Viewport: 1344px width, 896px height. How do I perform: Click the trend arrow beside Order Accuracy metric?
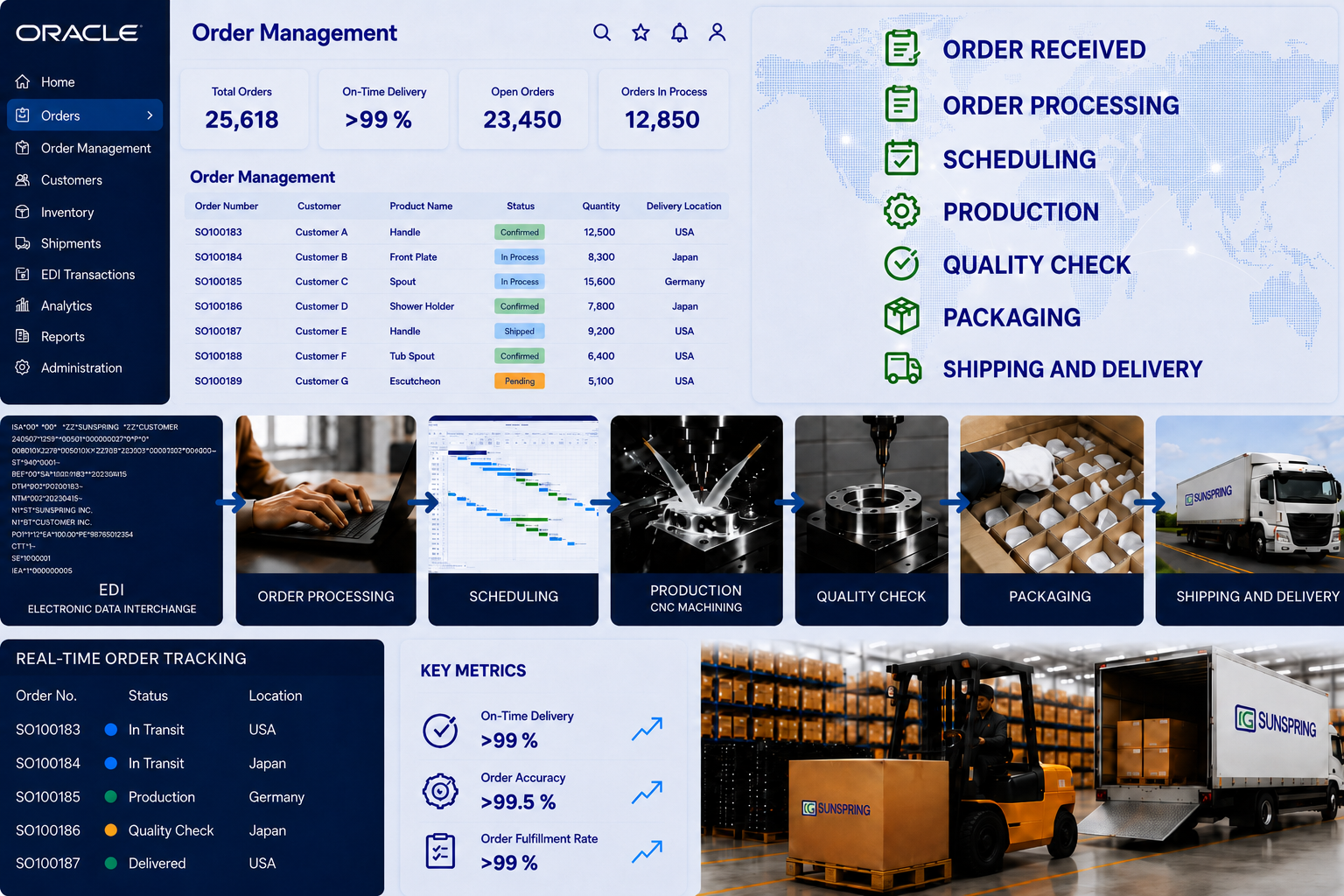(x=647, y=791)
